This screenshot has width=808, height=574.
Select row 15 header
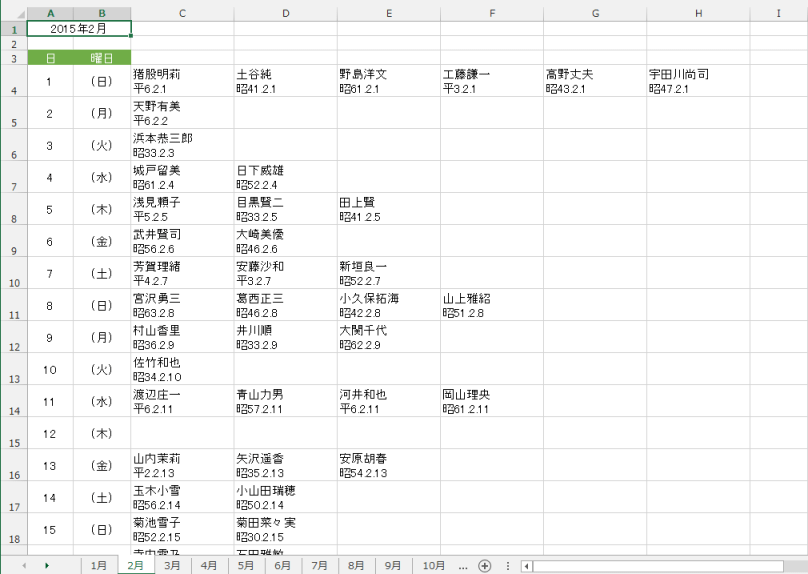tap(14, 433)
